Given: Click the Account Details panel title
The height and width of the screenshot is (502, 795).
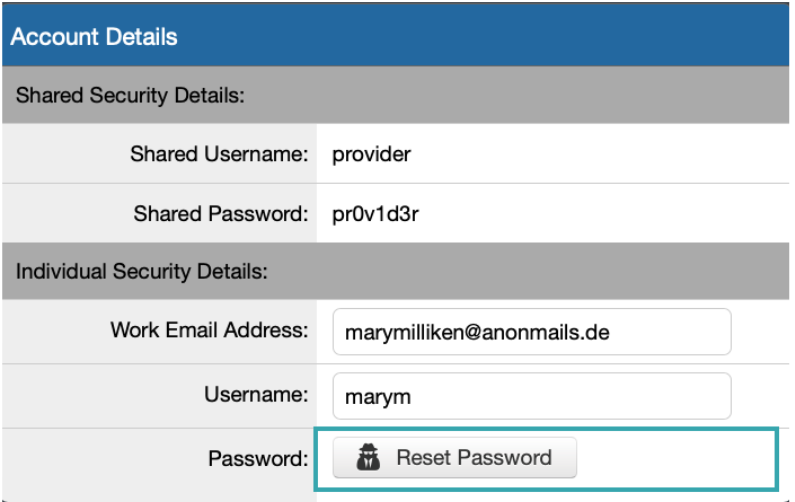Looking at the screenshot, I should pyautogui.click(x=94, y=37).
